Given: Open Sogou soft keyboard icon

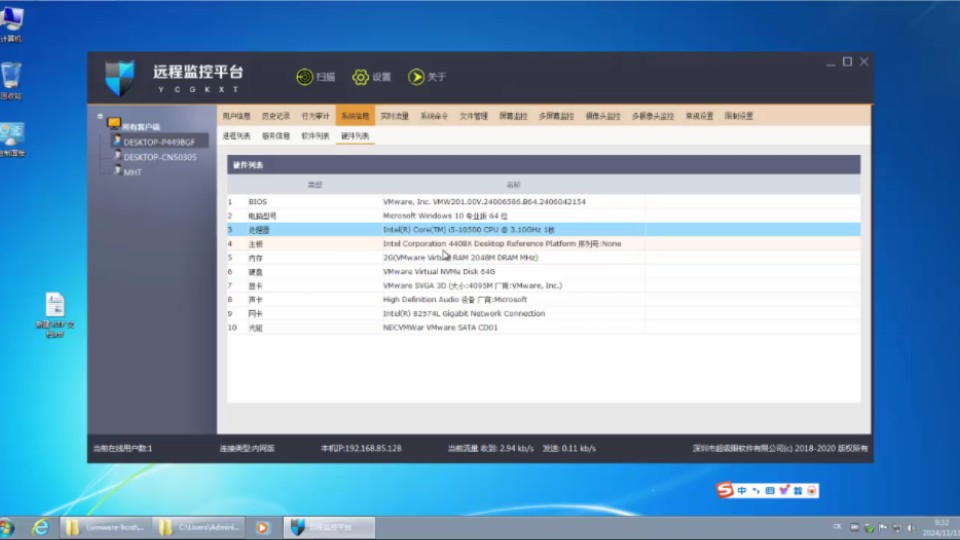Looking at the screenshot, I should pos(770,490).
